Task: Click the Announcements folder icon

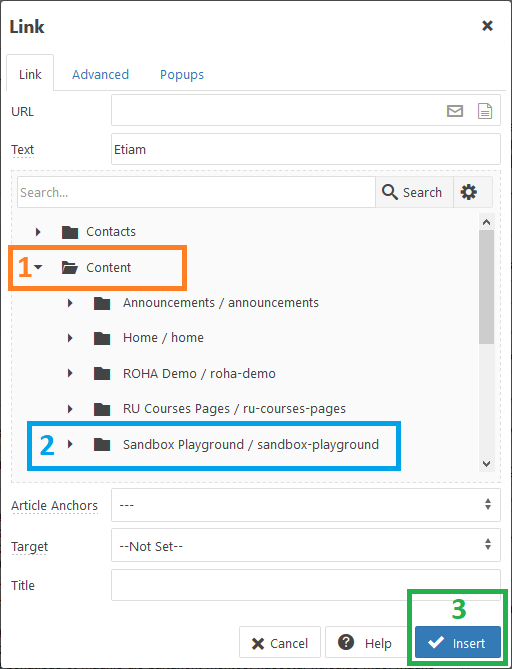Action: [x=102, y=303]
